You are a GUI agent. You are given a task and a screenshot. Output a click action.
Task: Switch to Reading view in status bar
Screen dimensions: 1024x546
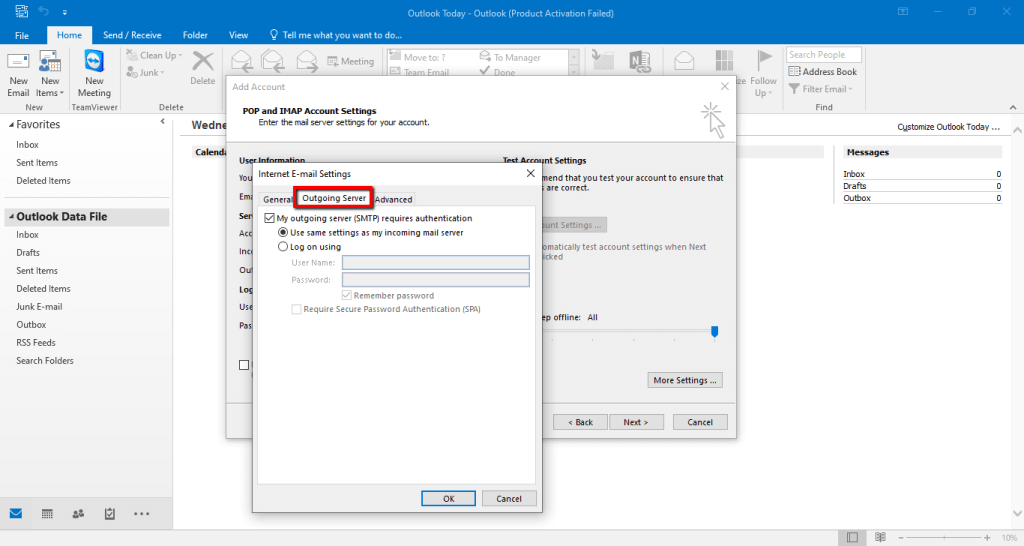pos(880,538)
